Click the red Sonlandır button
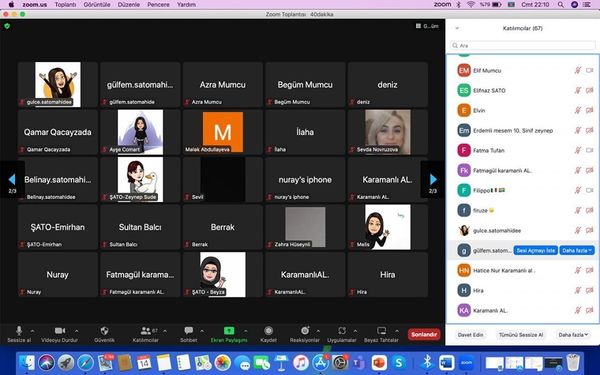Screen dimensions: 600x375 (x=424, y=334)
